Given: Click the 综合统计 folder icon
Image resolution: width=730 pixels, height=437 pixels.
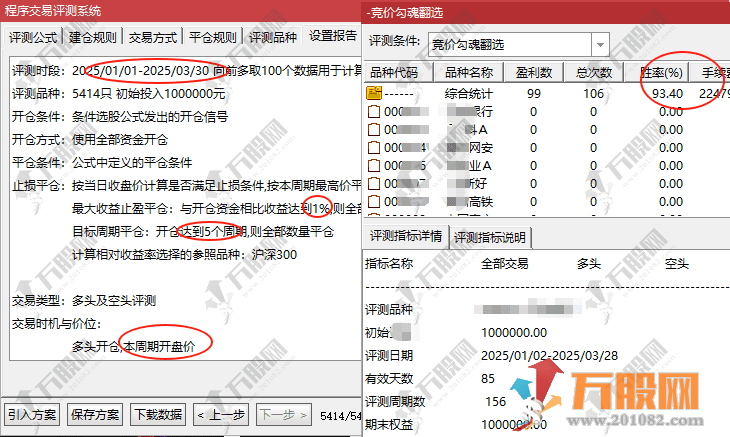Looking at the screenshot, I should 374,93.
